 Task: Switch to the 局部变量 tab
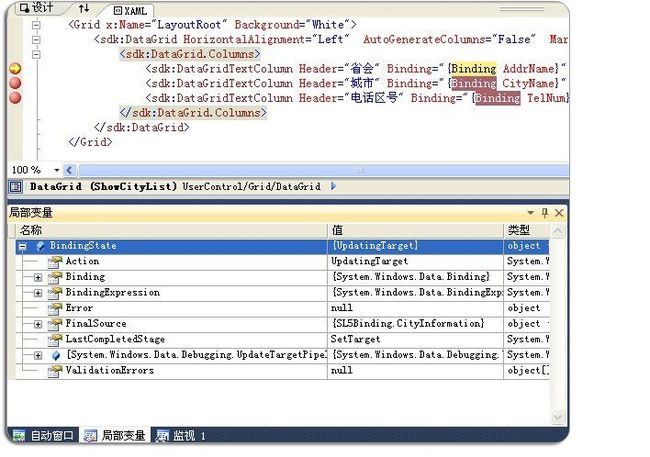(x=115, y=435)
